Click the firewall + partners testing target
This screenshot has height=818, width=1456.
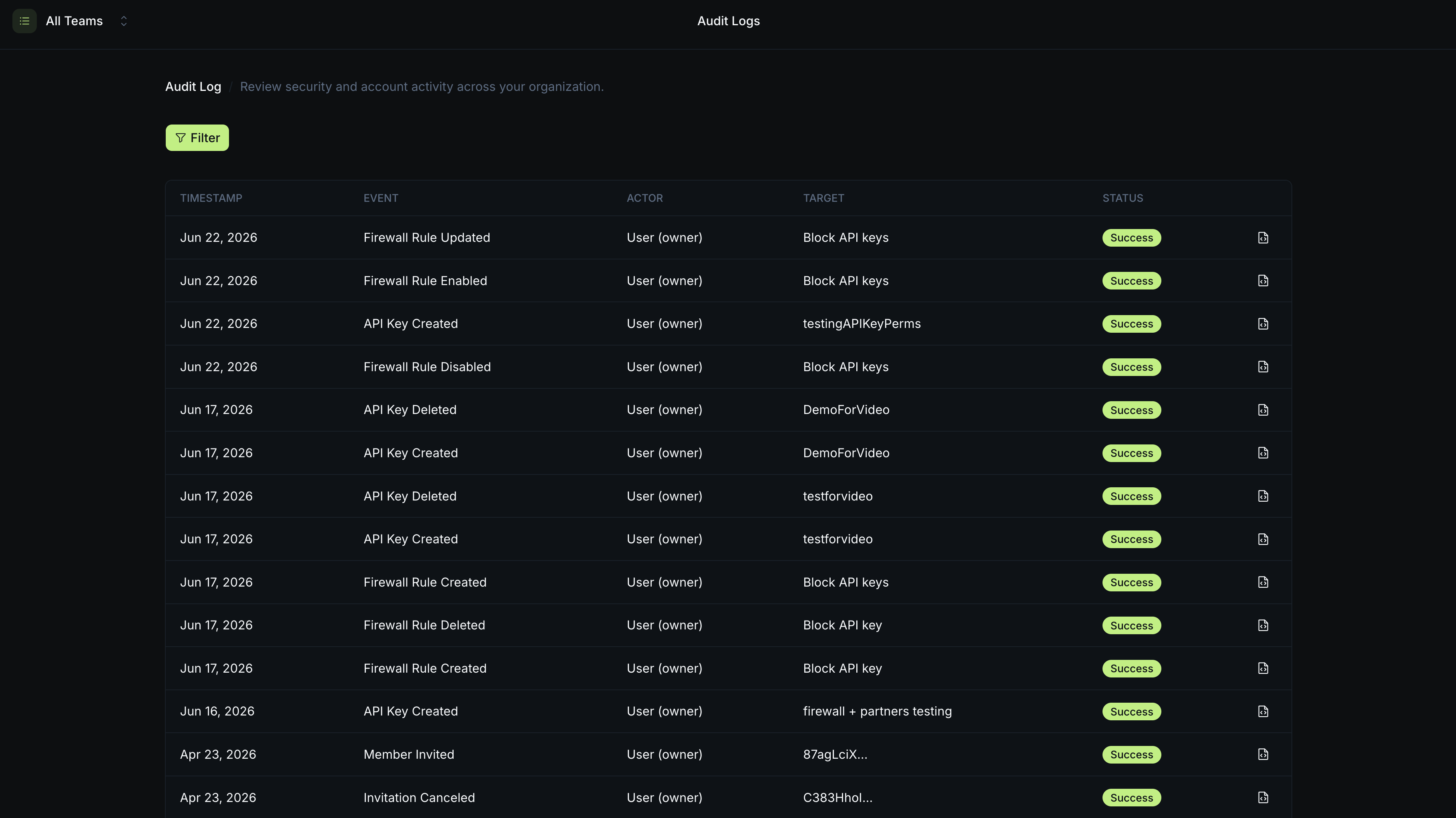877,711
